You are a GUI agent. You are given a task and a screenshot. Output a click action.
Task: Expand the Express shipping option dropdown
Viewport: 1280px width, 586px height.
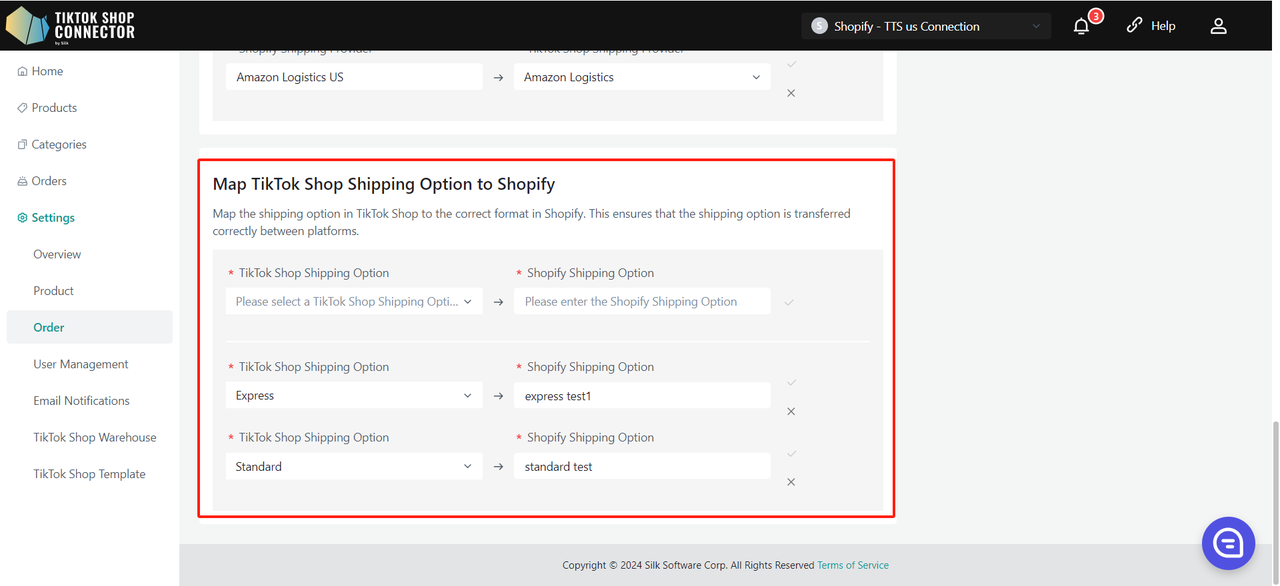[x=353, y=396]
